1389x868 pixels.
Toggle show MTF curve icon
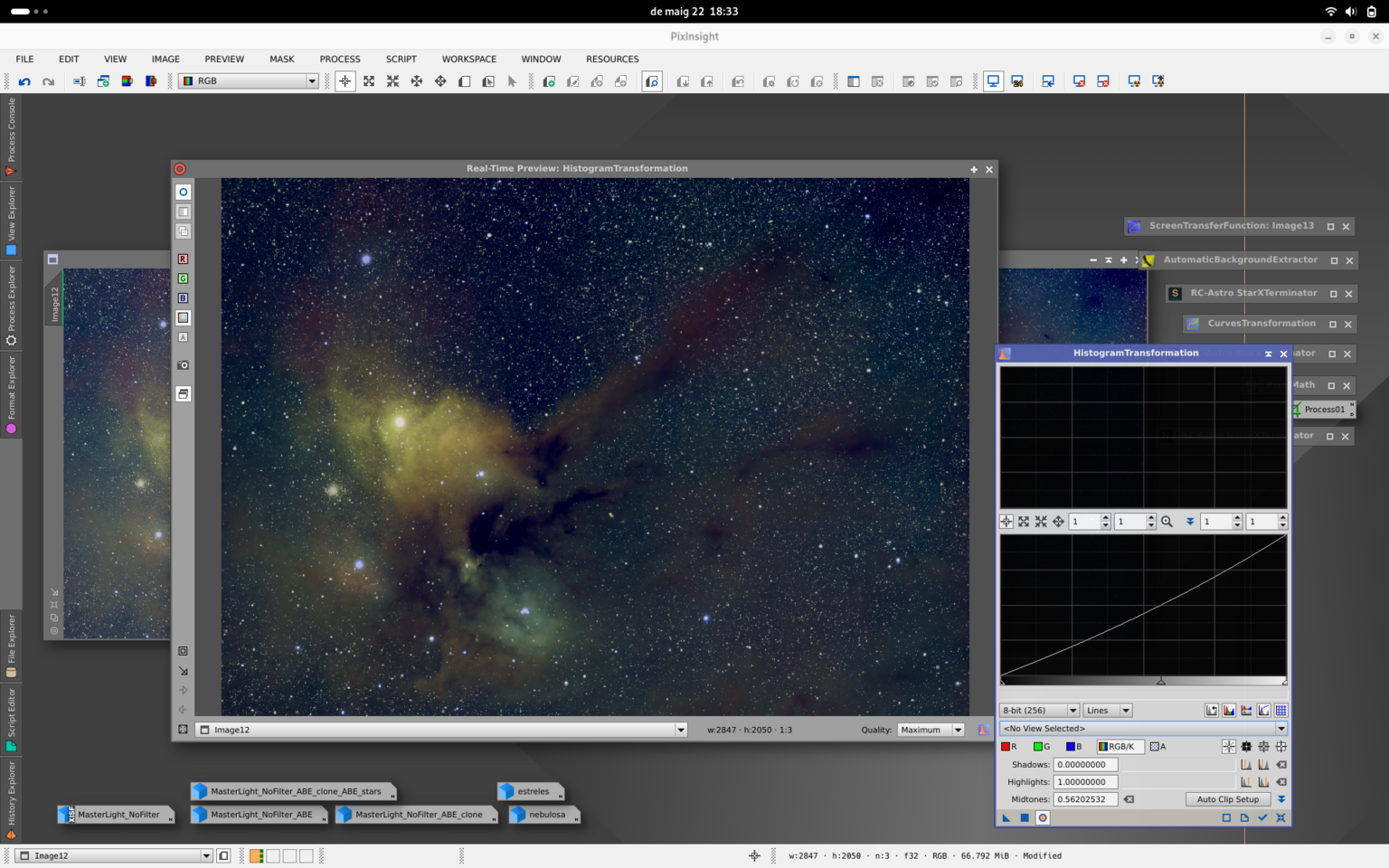click(1264, 711)
